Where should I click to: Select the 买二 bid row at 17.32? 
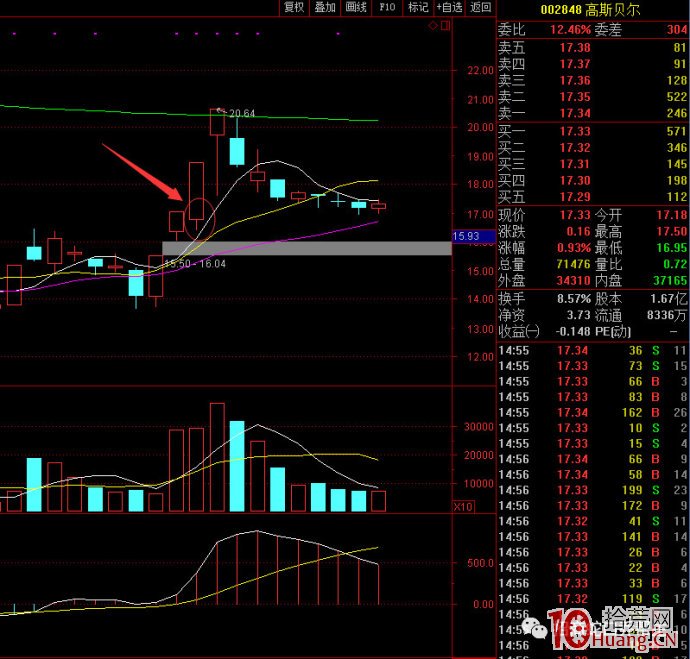[x=593, y=148]
